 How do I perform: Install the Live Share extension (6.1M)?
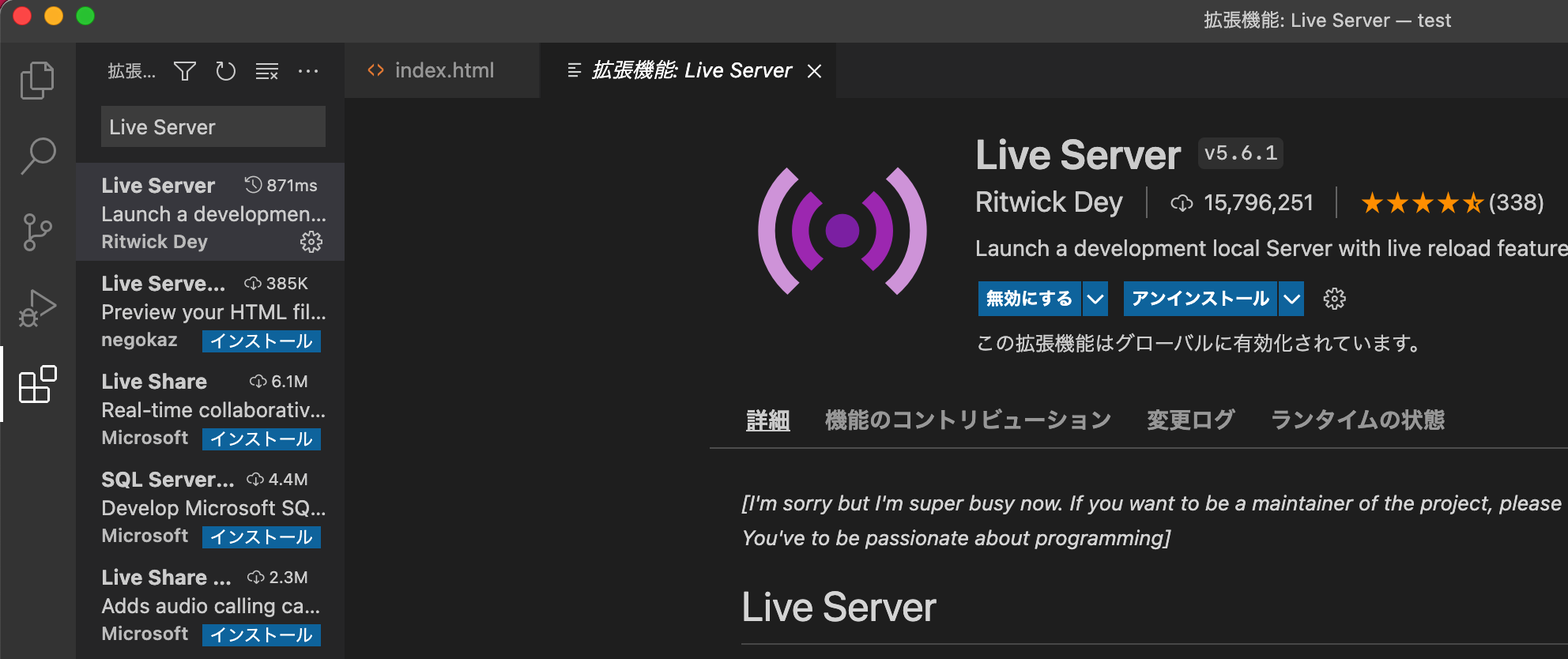[262, 439]
